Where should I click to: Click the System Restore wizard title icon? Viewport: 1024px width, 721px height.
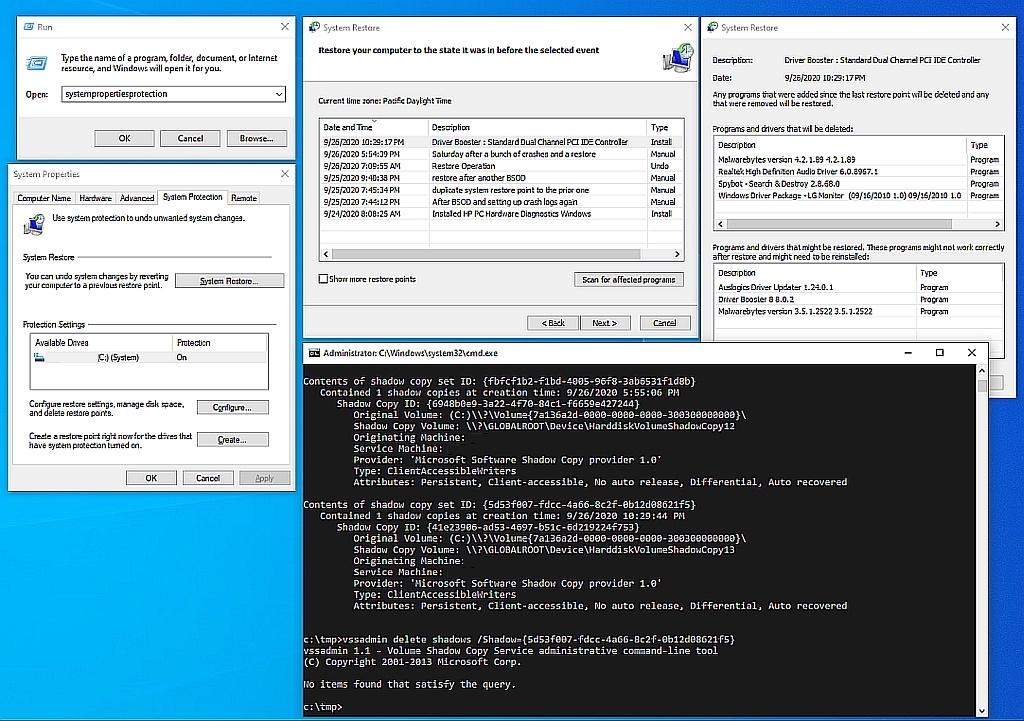coord(314,27)
